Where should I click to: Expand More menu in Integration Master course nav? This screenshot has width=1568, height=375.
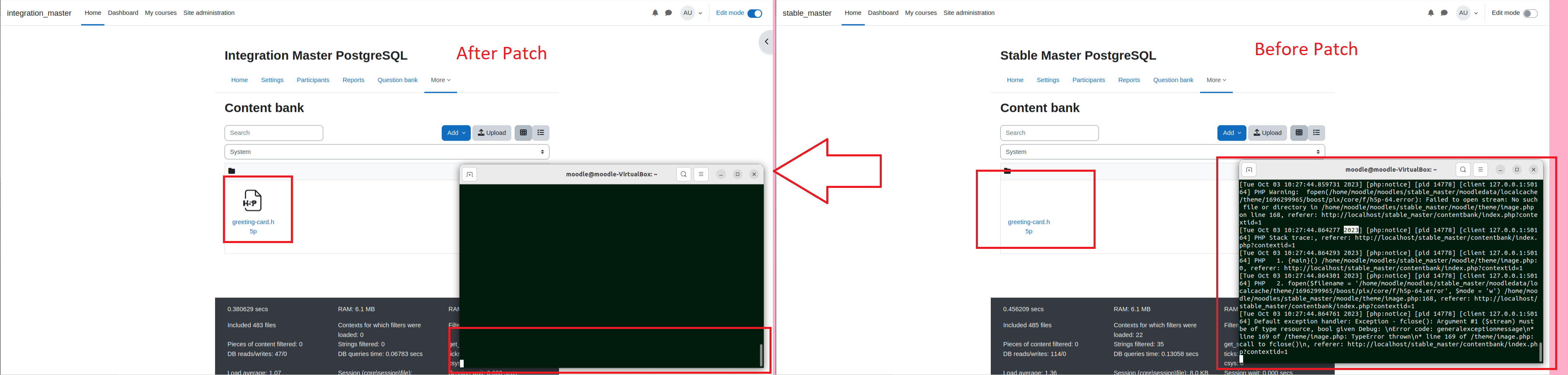click(x=441, y=80)
